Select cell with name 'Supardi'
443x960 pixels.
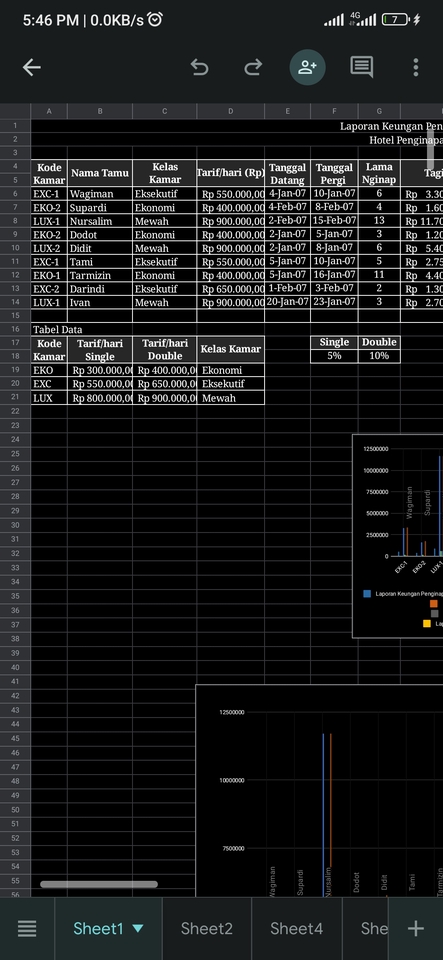tap(100, 208)
